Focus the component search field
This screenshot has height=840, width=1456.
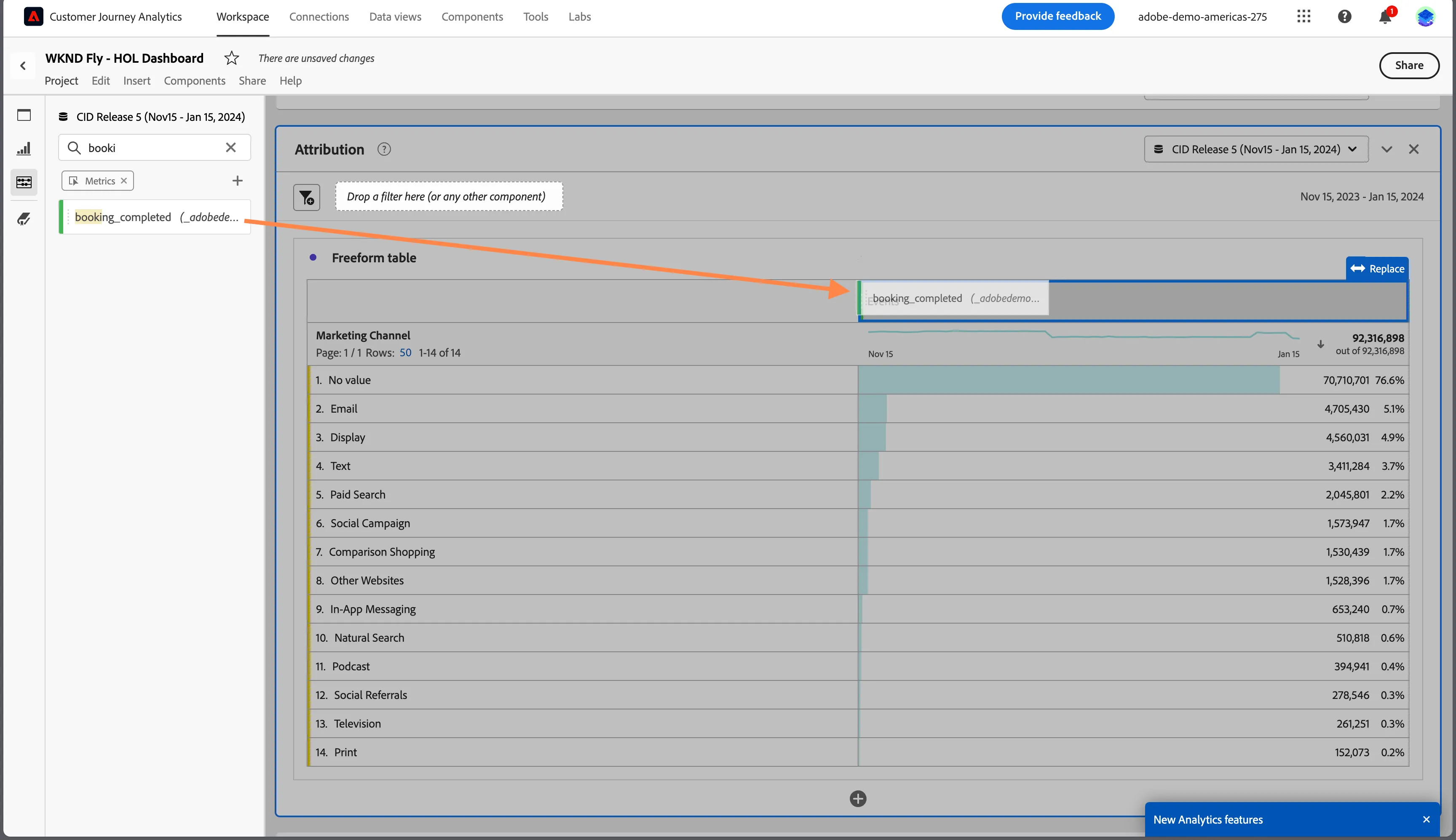point(154,148)
